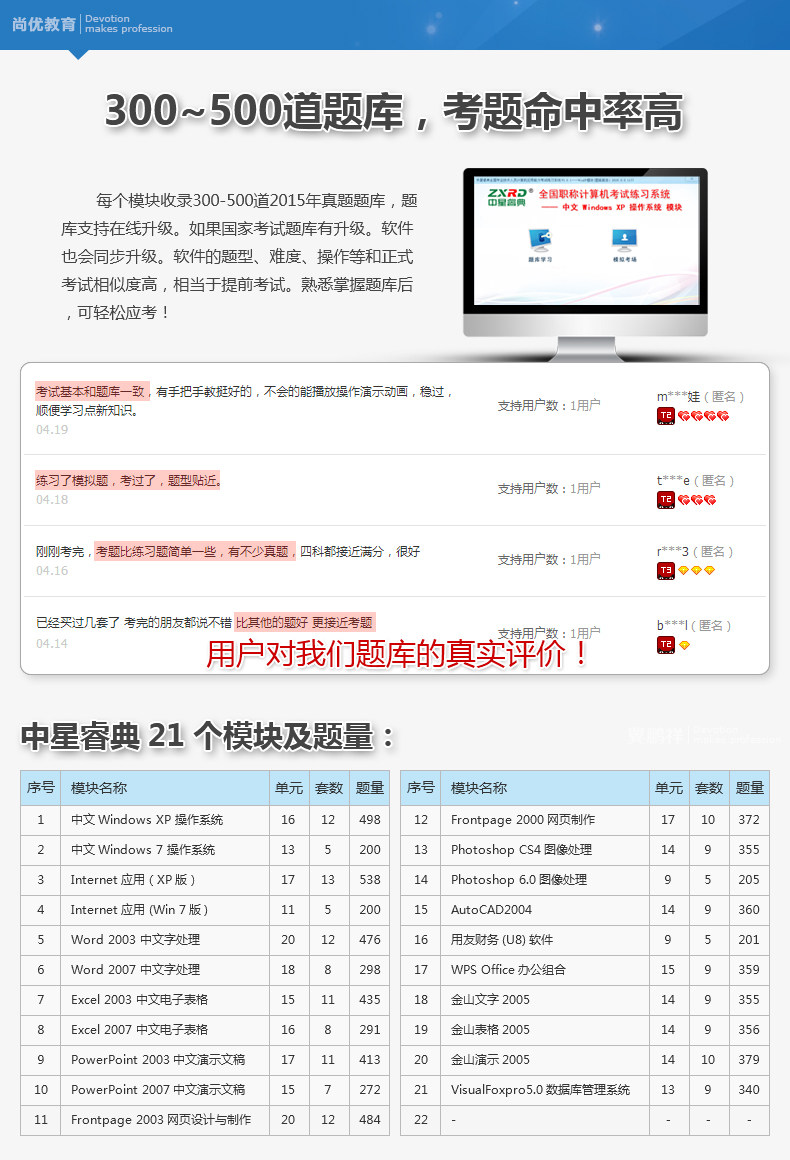Select the 中文 Windows XP 操作系统 module row
The width and height of the screenshot is (790, 1160).
coord(205,820)
